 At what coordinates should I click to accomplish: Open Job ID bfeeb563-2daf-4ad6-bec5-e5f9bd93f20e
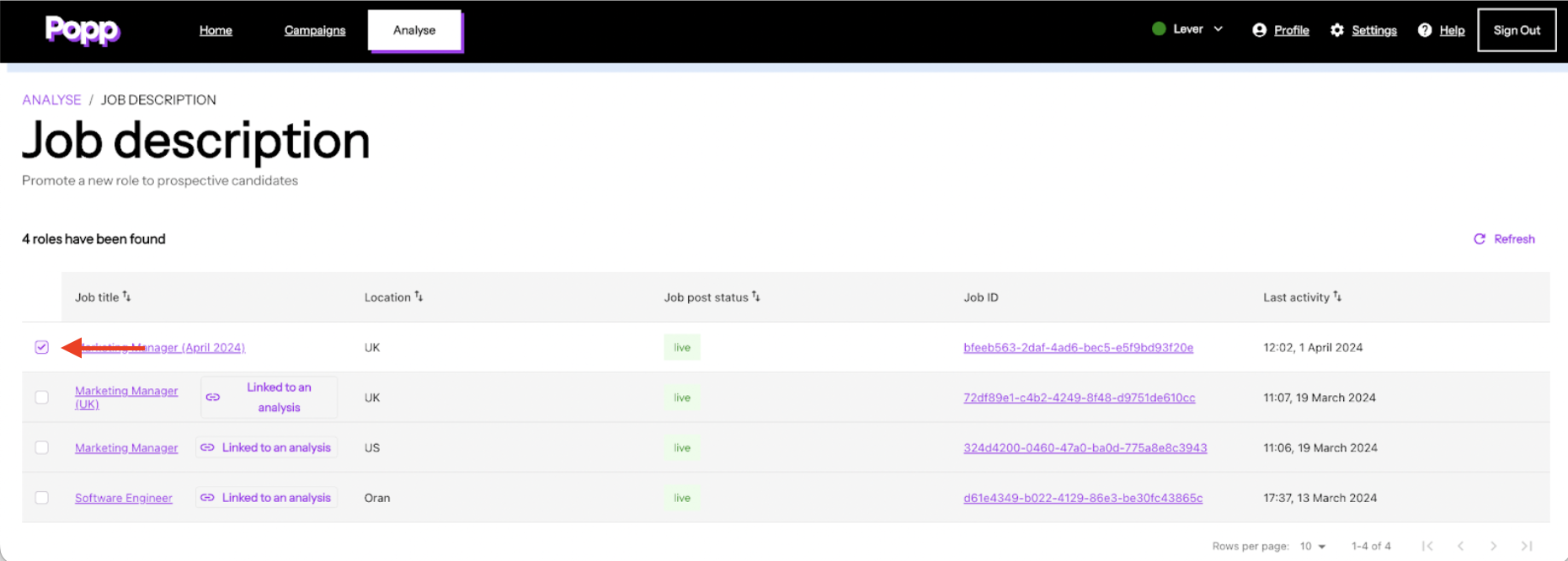[1078, 347]
